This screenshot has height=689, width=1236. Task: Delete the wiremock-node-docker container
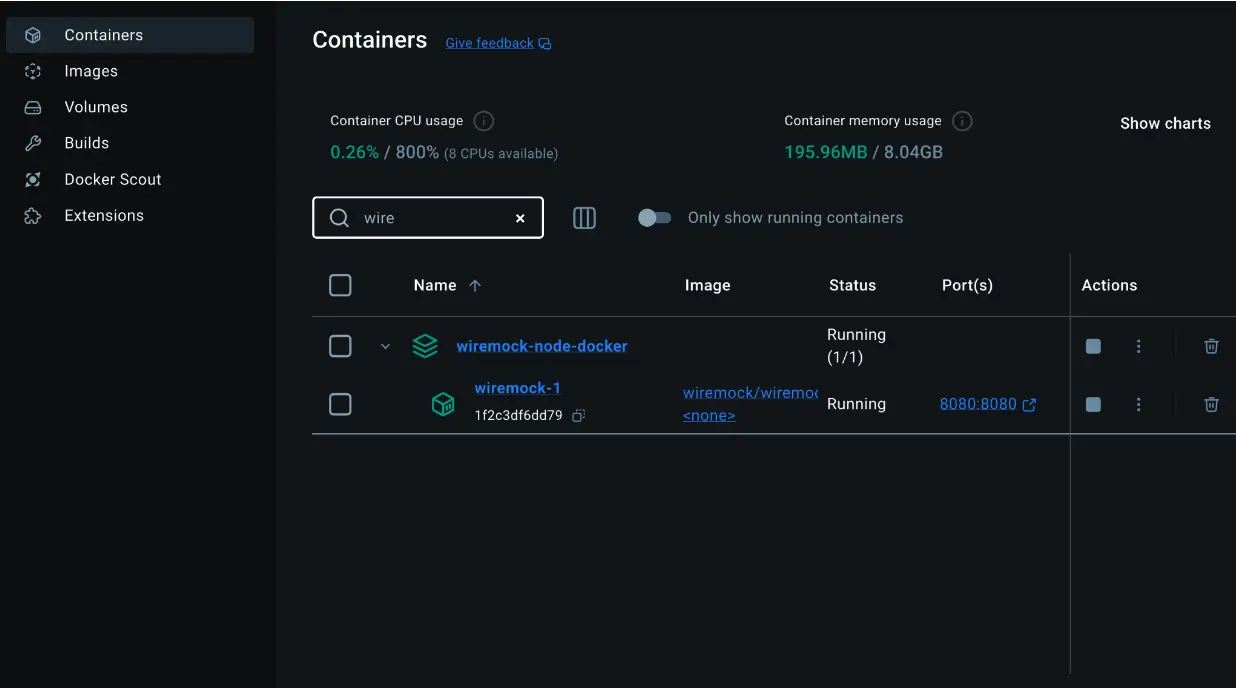1211,346
